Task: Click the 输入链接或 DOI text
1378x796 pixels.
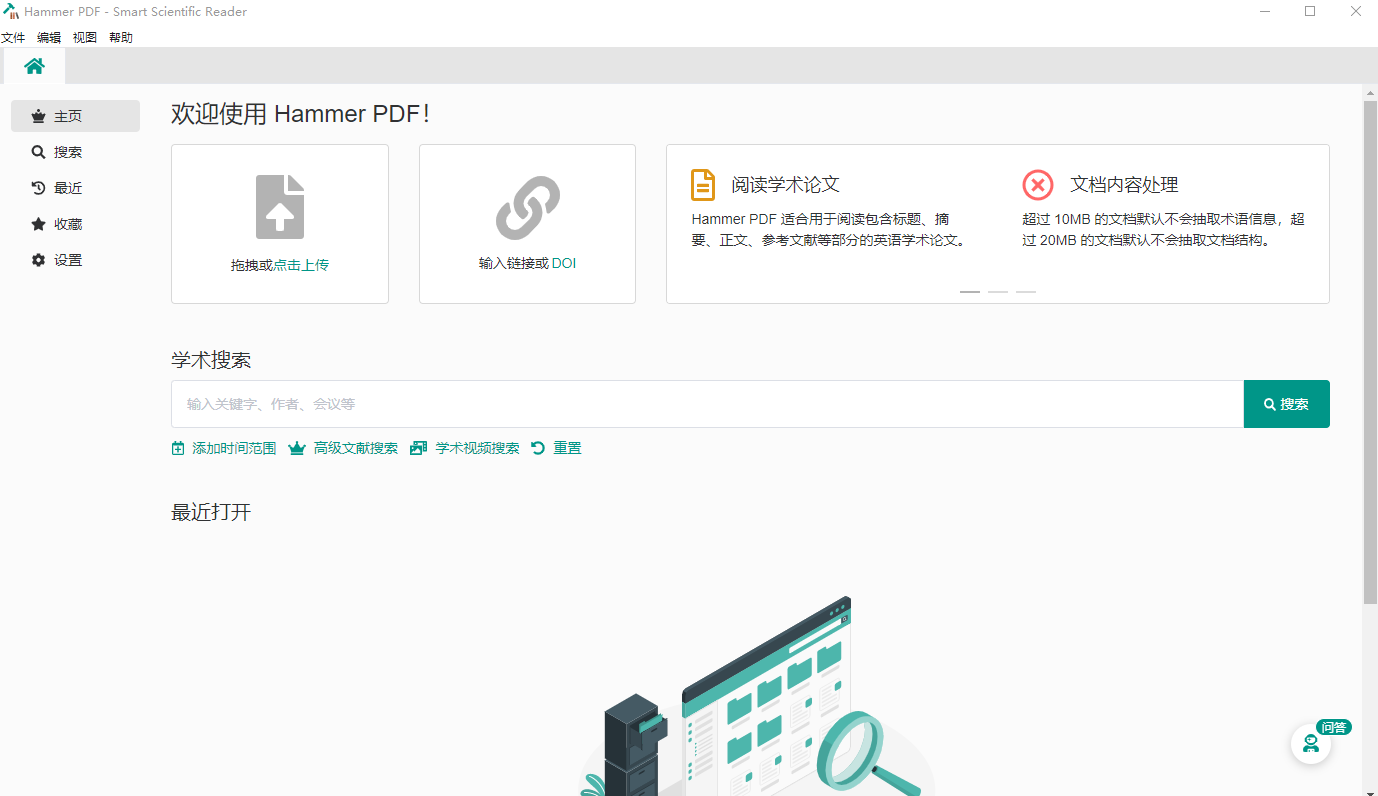Action: click(x=527, y=264)
